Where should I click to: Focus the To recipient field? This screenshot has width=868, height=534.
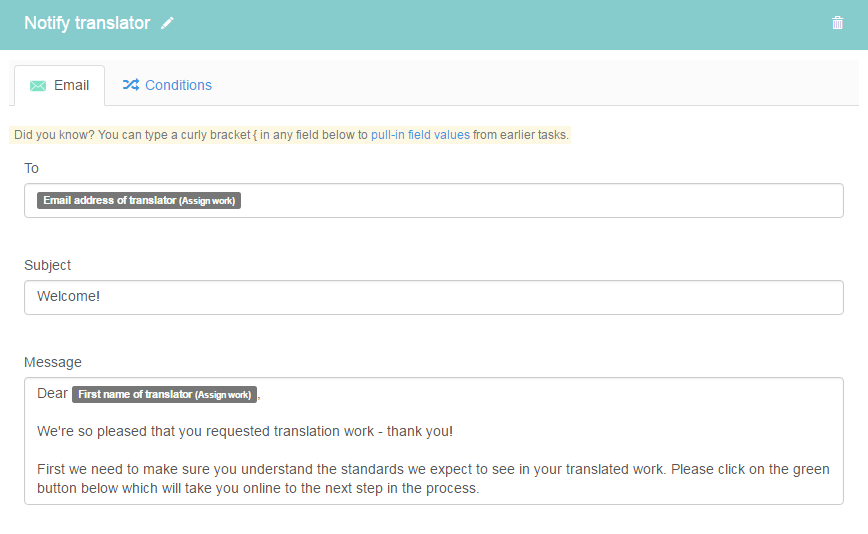click(x=433, y=200)
